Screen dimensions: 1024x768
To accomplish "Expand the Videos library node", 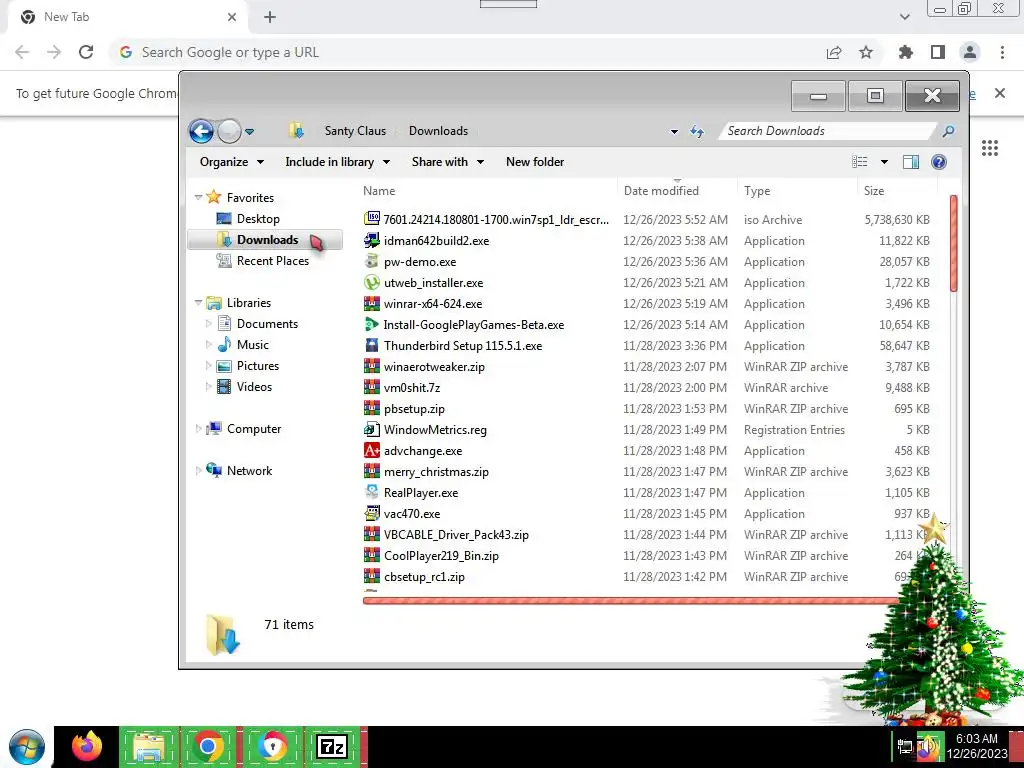I will (x=208, y=387).
